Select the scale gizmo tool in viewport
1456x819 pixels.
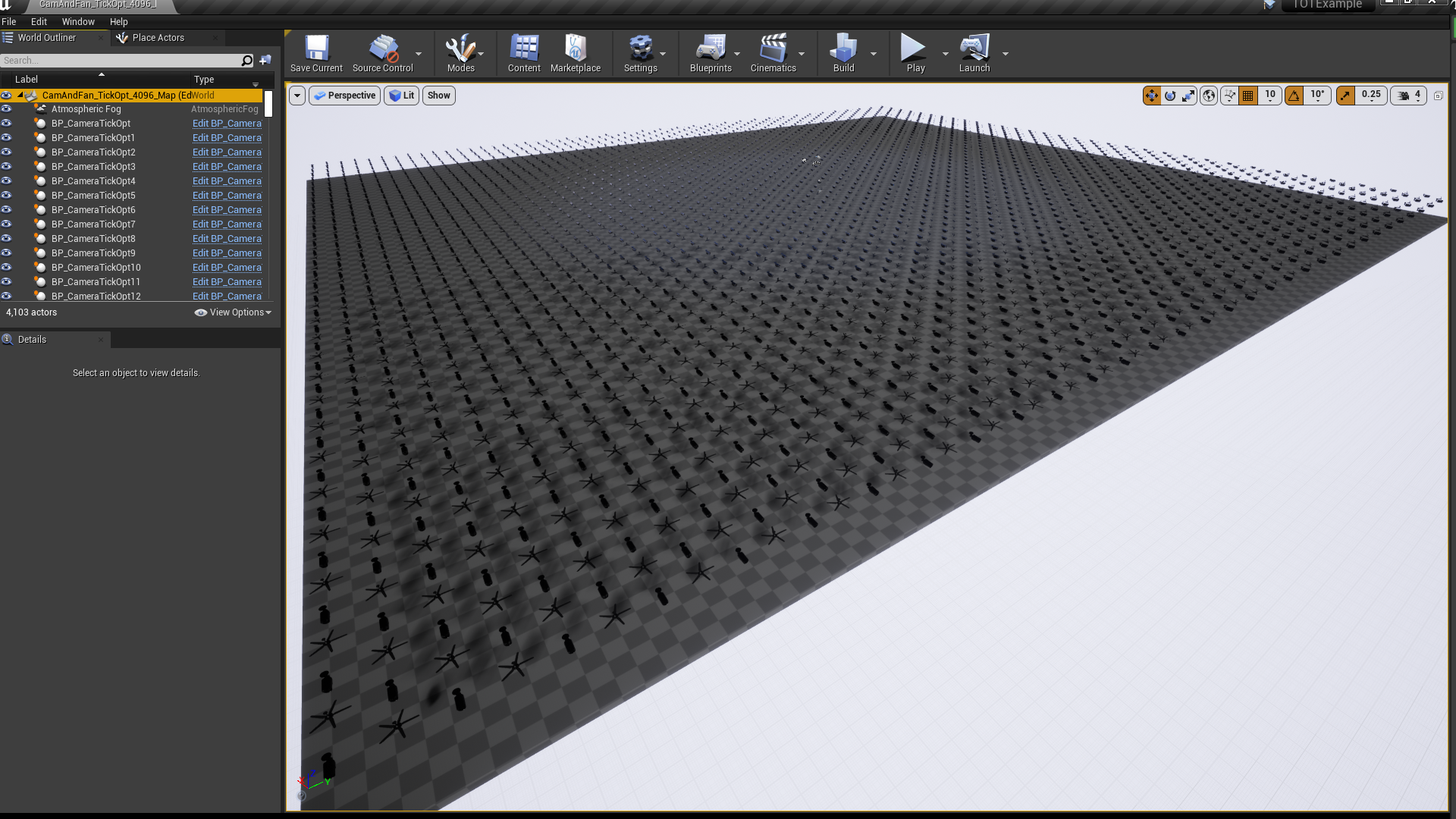coord(1188,96)
